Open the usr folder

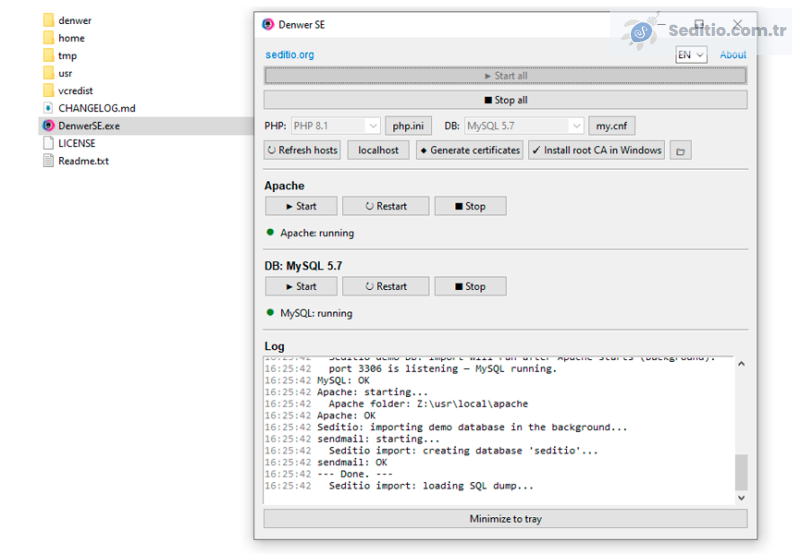tap(58, 73)
